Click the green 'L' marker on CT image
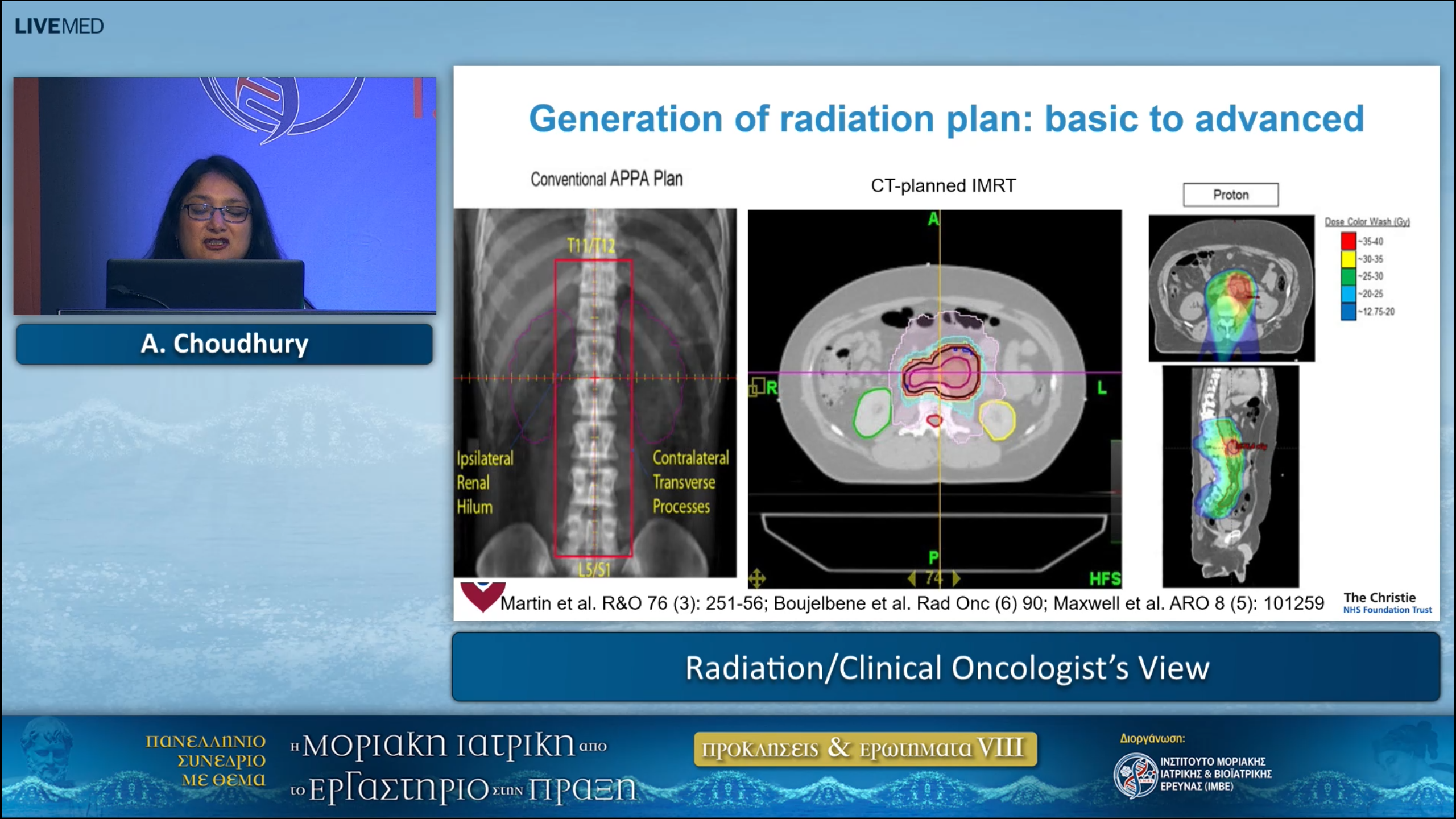Image resolution: width=1456 pixels, height=819 pixels. [x=1102, y=388]
